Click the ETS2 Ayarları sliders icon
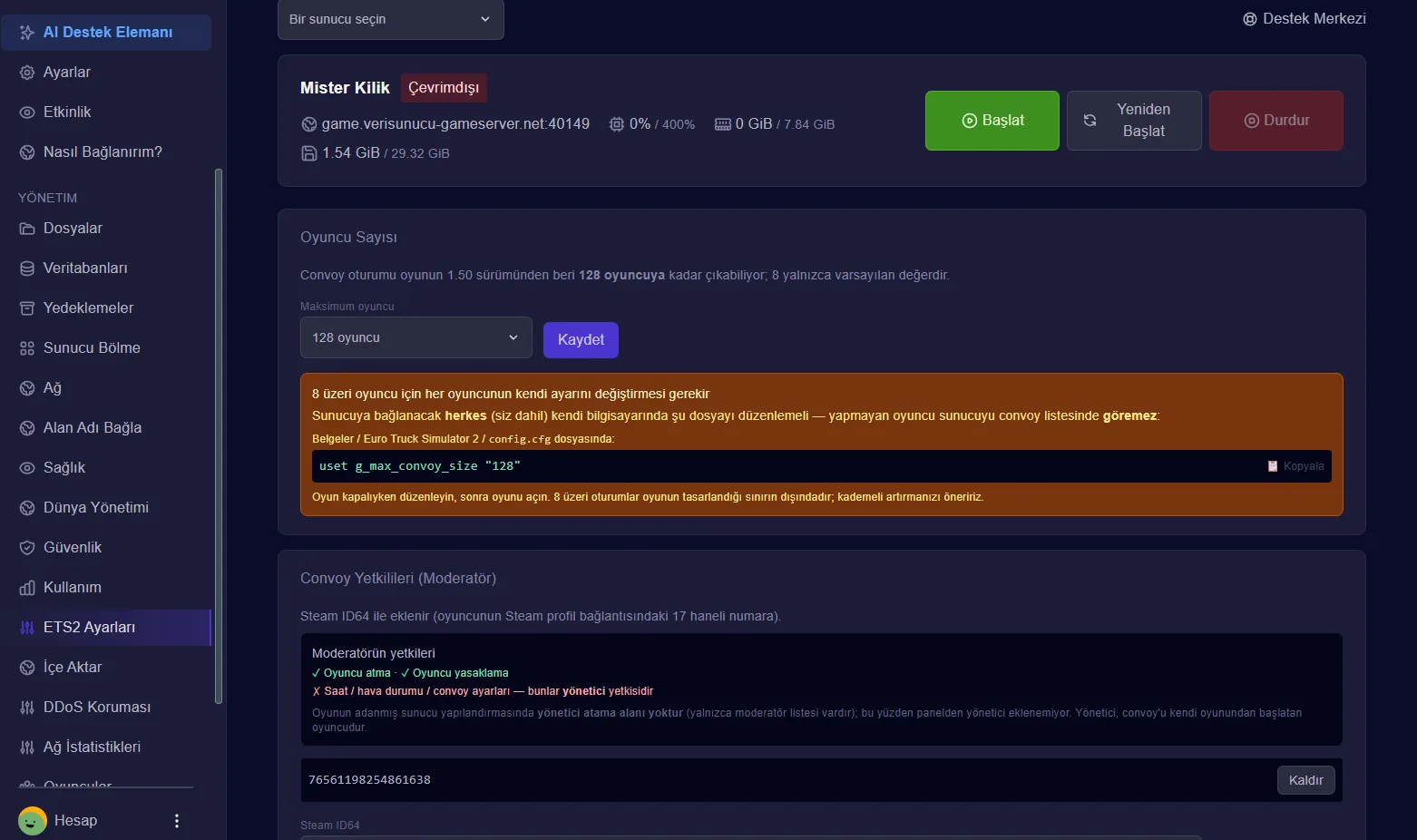 click(27, 628)
